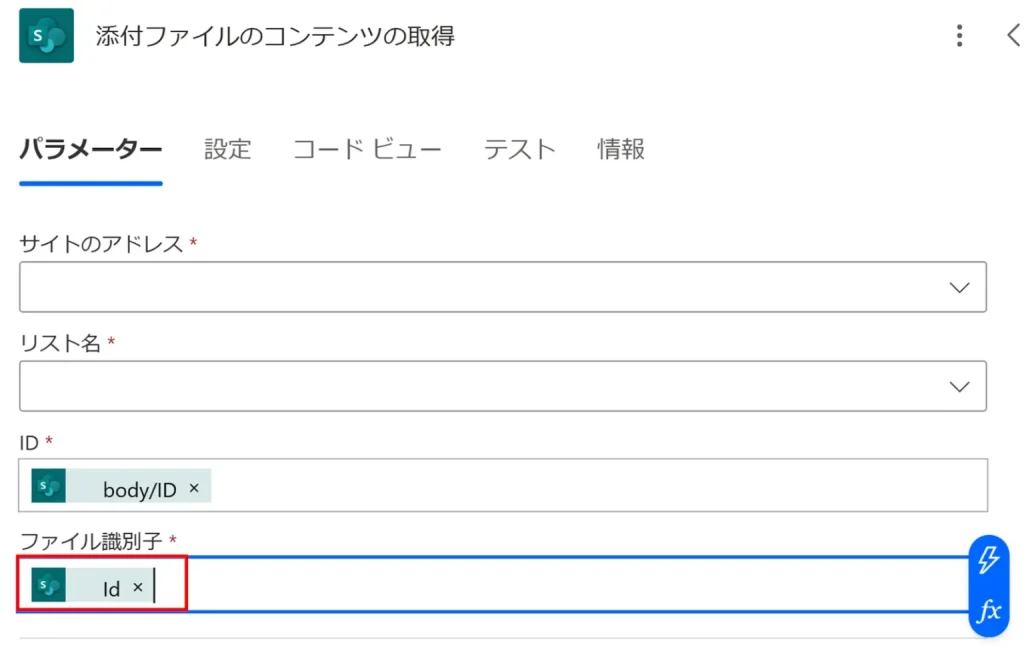
Task: Click inside the ID input field
Action: (x=600, y=485)
